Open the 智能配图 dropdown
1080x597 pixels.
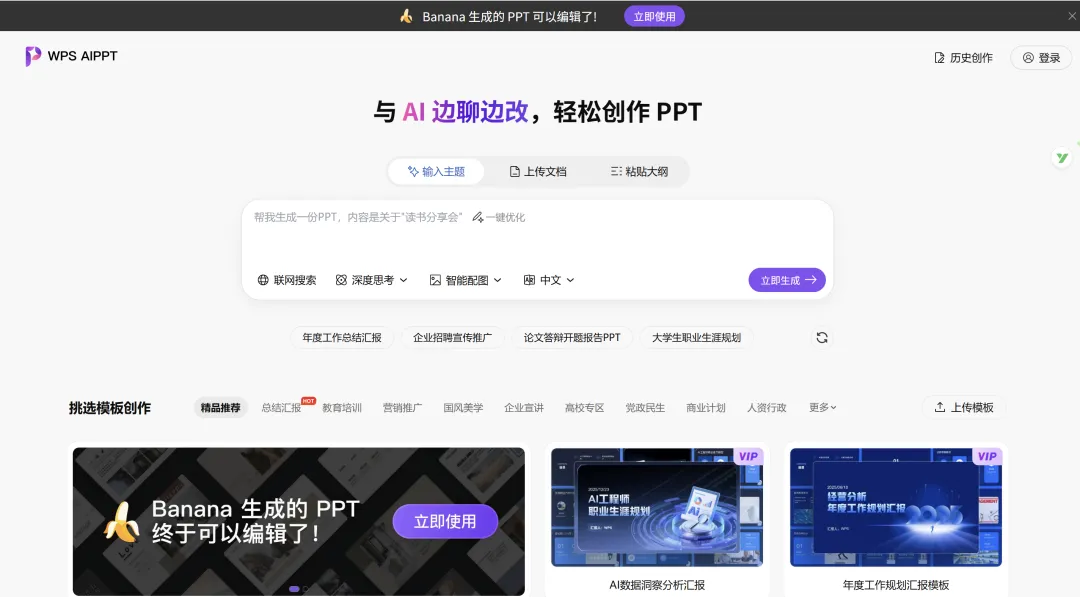466,280
